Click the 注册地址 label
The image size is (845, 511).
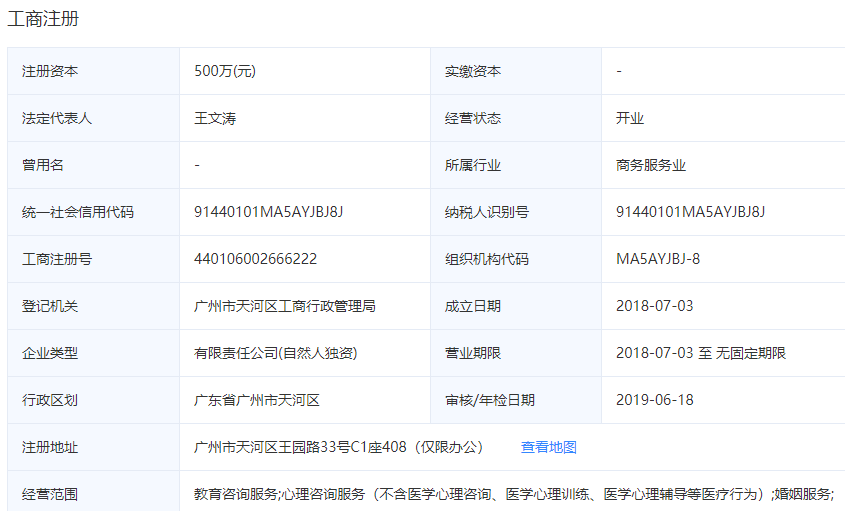point(50,447)
